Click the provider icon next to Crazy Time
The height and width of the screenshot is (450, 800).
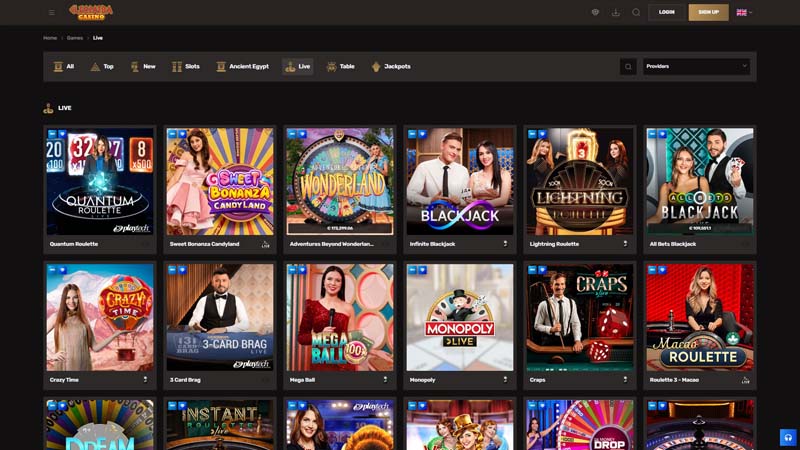[x=145, y=380]
